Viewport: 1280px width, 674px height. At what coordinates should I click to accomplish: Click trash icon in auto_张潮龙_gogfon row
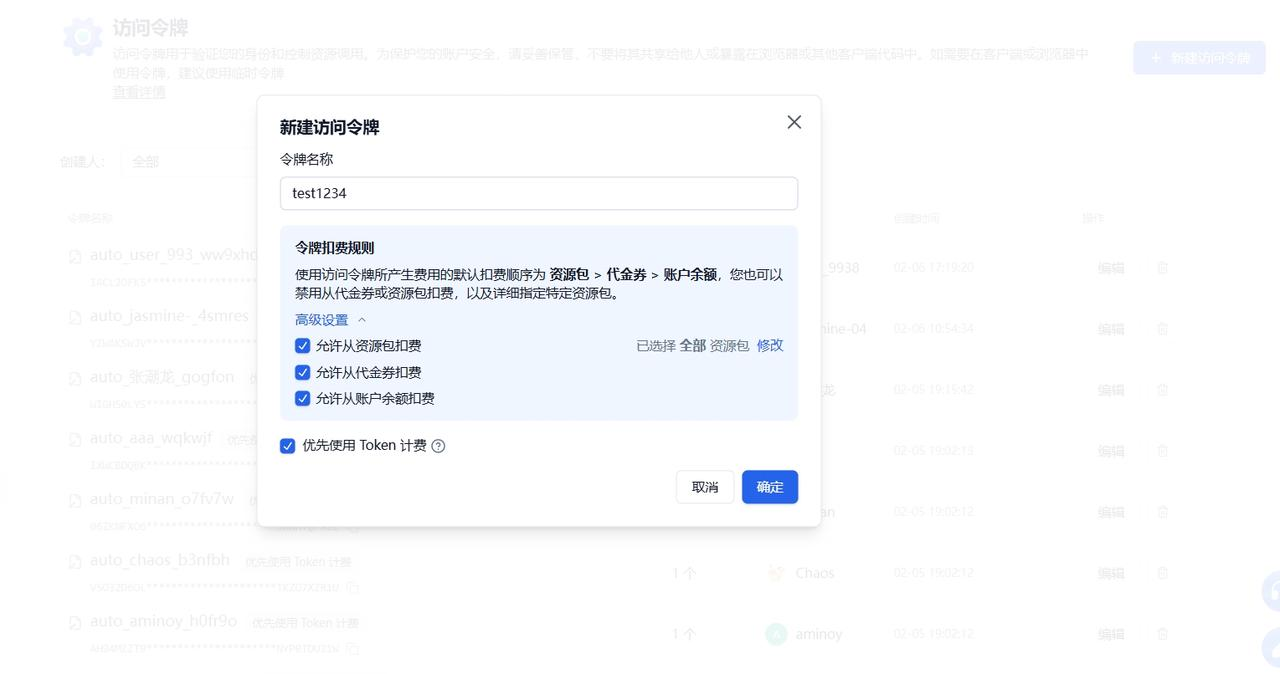(x=1162, y=390)
